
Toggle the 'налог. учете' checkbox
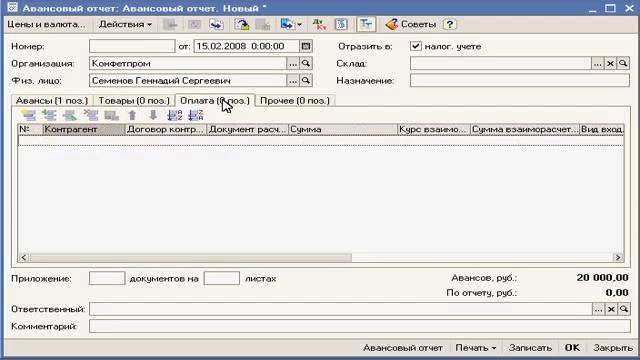point(416,46)
